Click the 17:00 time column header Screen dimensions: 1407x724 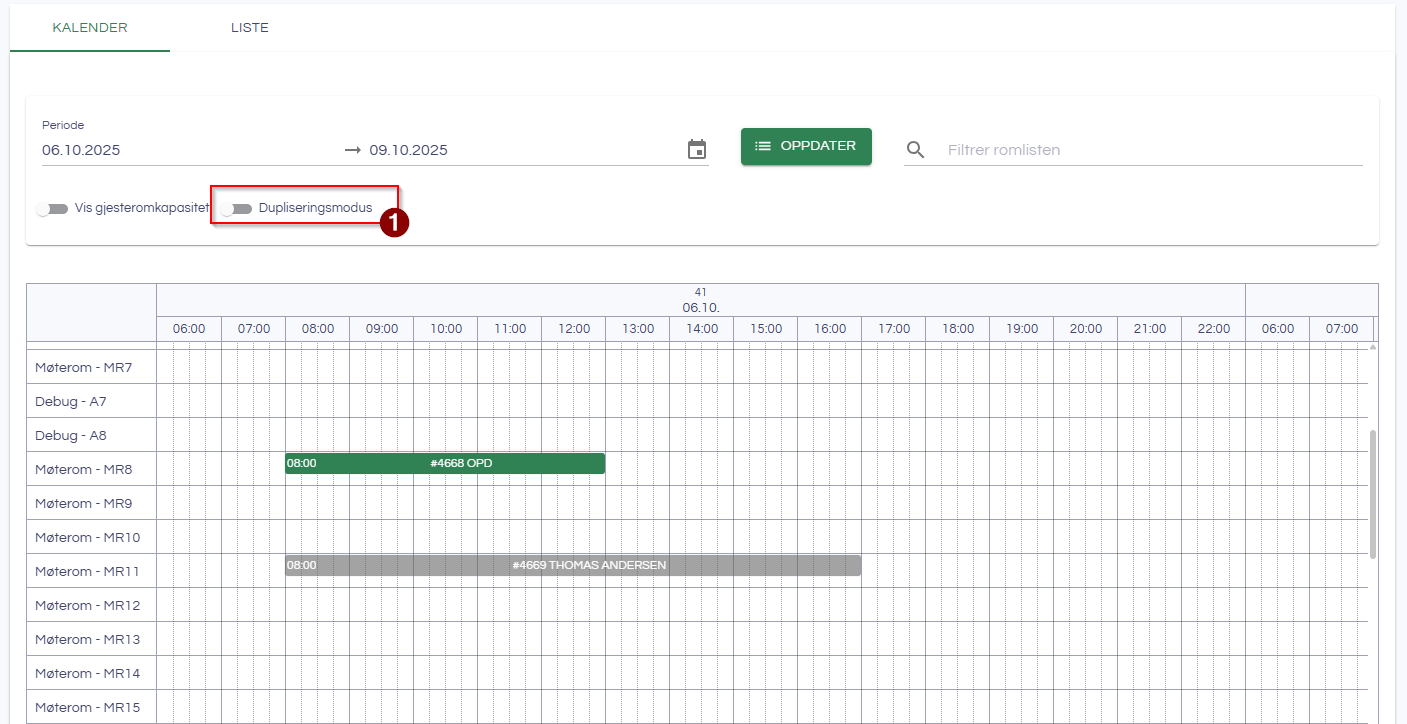click(x=894, y=329)
